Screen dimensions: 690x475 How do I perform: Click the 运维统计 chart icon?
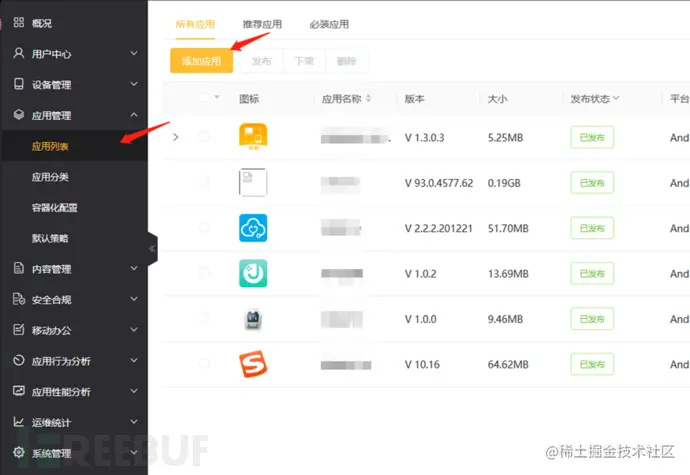[x=18, y=422]
